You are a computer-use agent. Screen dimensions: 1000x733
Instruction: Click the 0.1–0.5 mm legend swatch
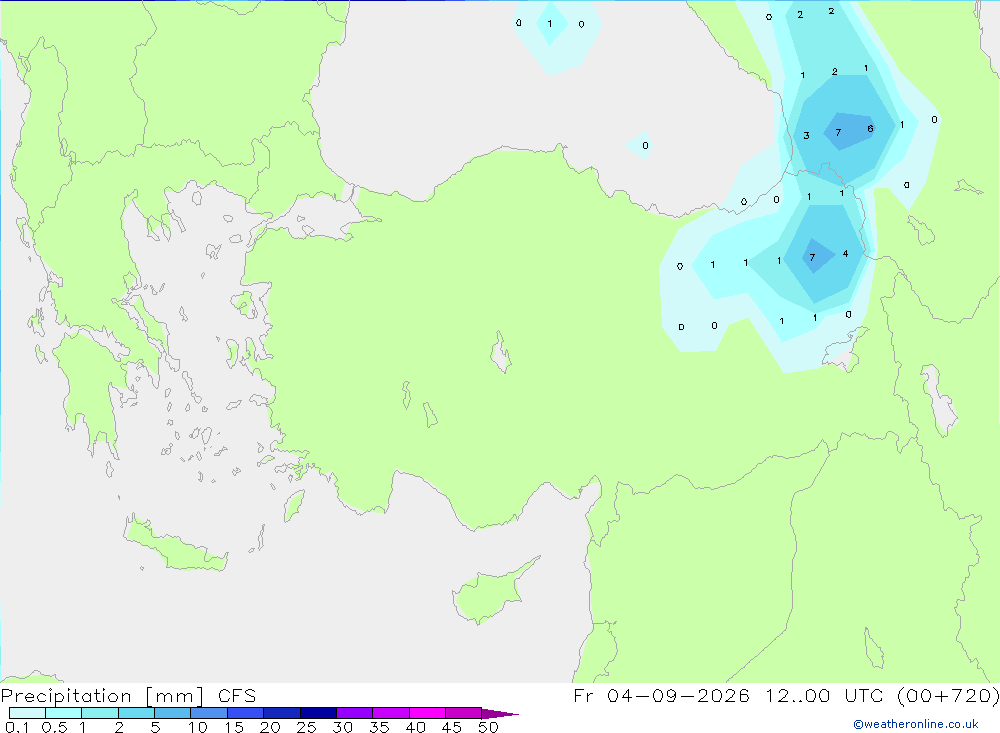point(27,713)
